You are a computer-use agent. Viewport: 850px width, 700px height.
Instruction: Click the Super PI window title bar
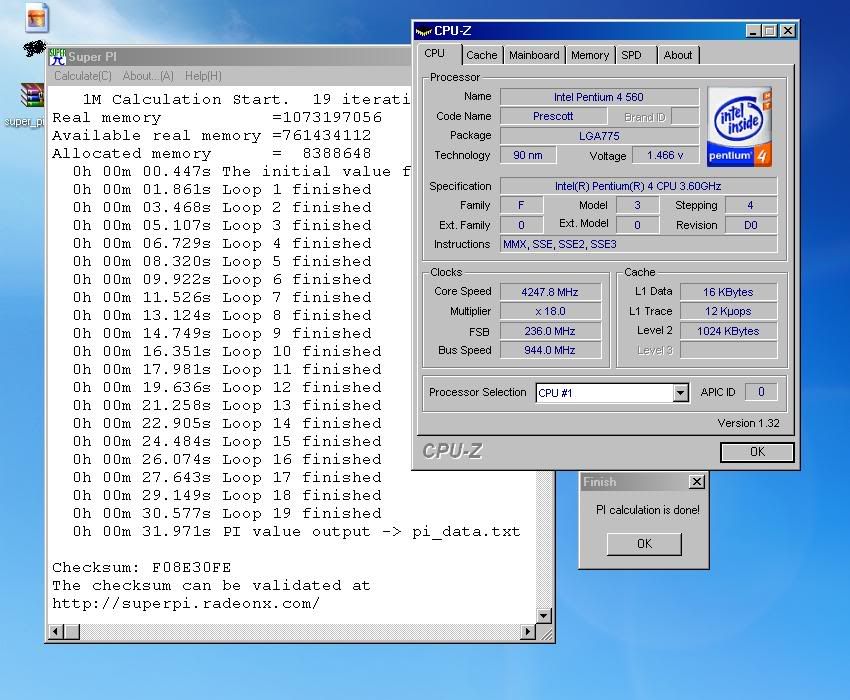point(230,56)
